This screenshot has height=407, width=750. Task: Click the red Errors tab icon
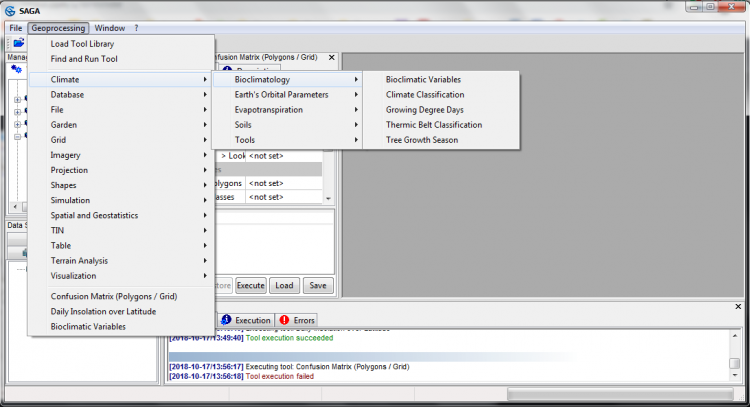click(284, 320)
